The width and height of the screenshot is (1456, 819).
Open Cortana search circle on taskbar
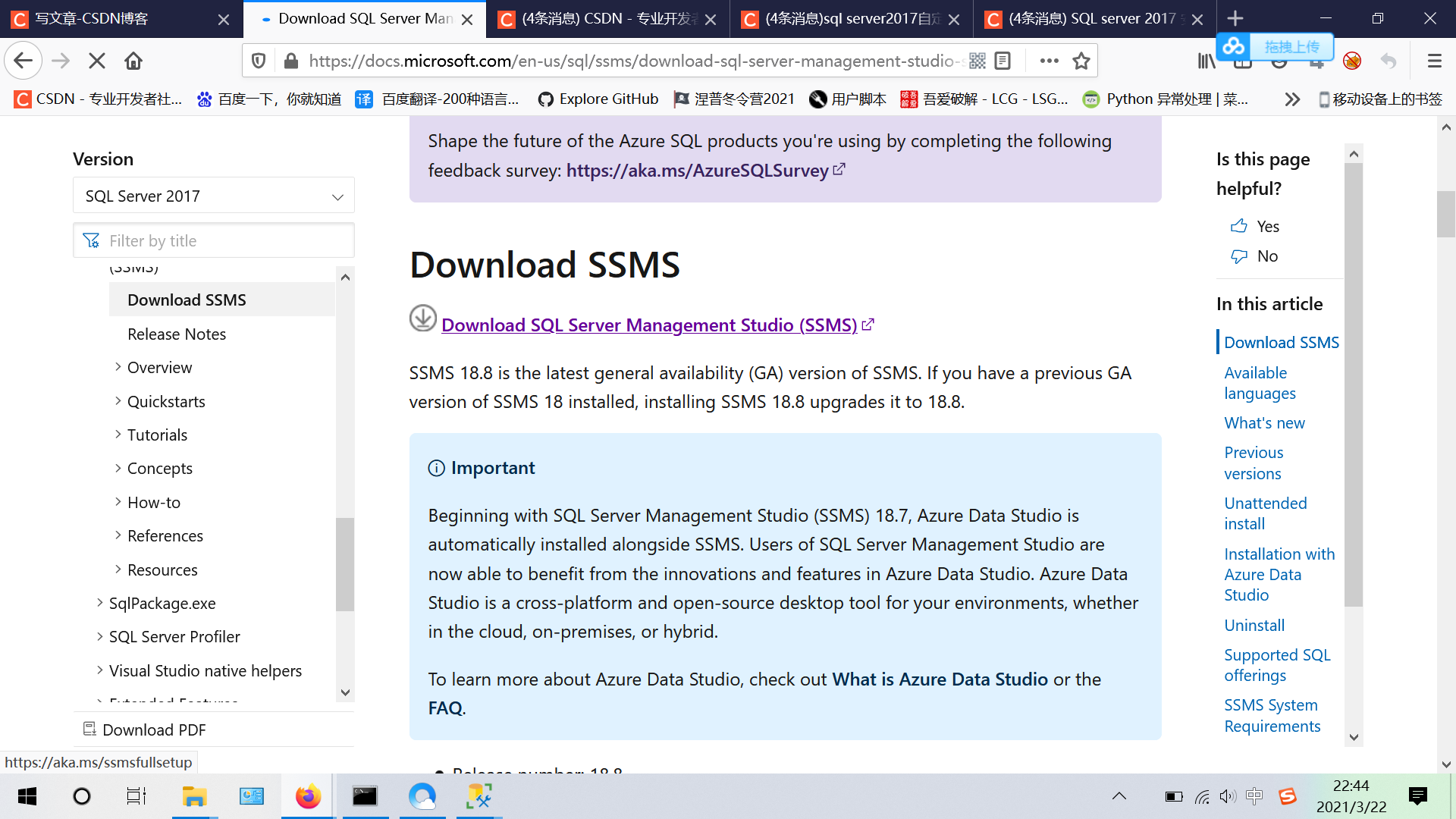(x=81, y=796)
